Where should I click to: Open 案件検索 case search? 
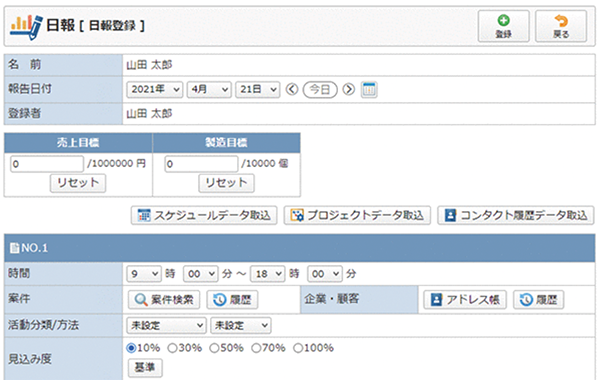point(164,300)
